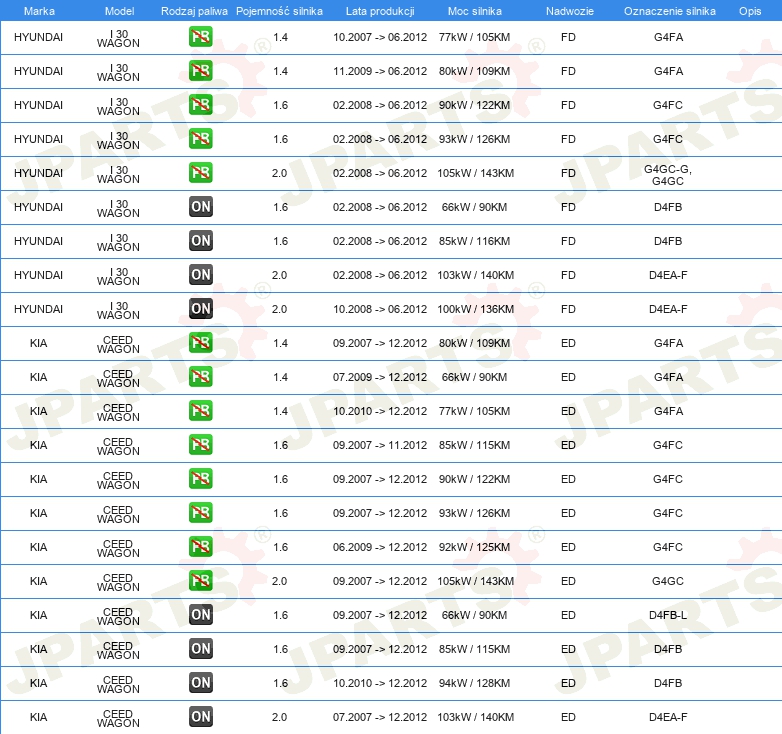Select D4EA-F in the Kia Ceed row
This screenshot has width=782, height=734.
(668, 717)
